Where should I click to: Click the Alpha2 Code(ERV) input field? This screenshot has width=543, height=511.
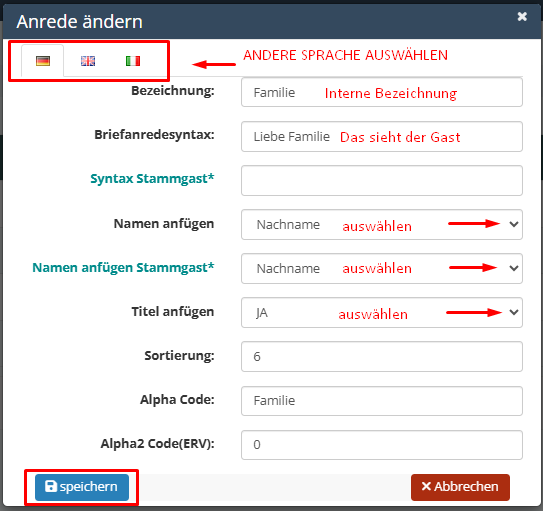(x=382, y=445)
